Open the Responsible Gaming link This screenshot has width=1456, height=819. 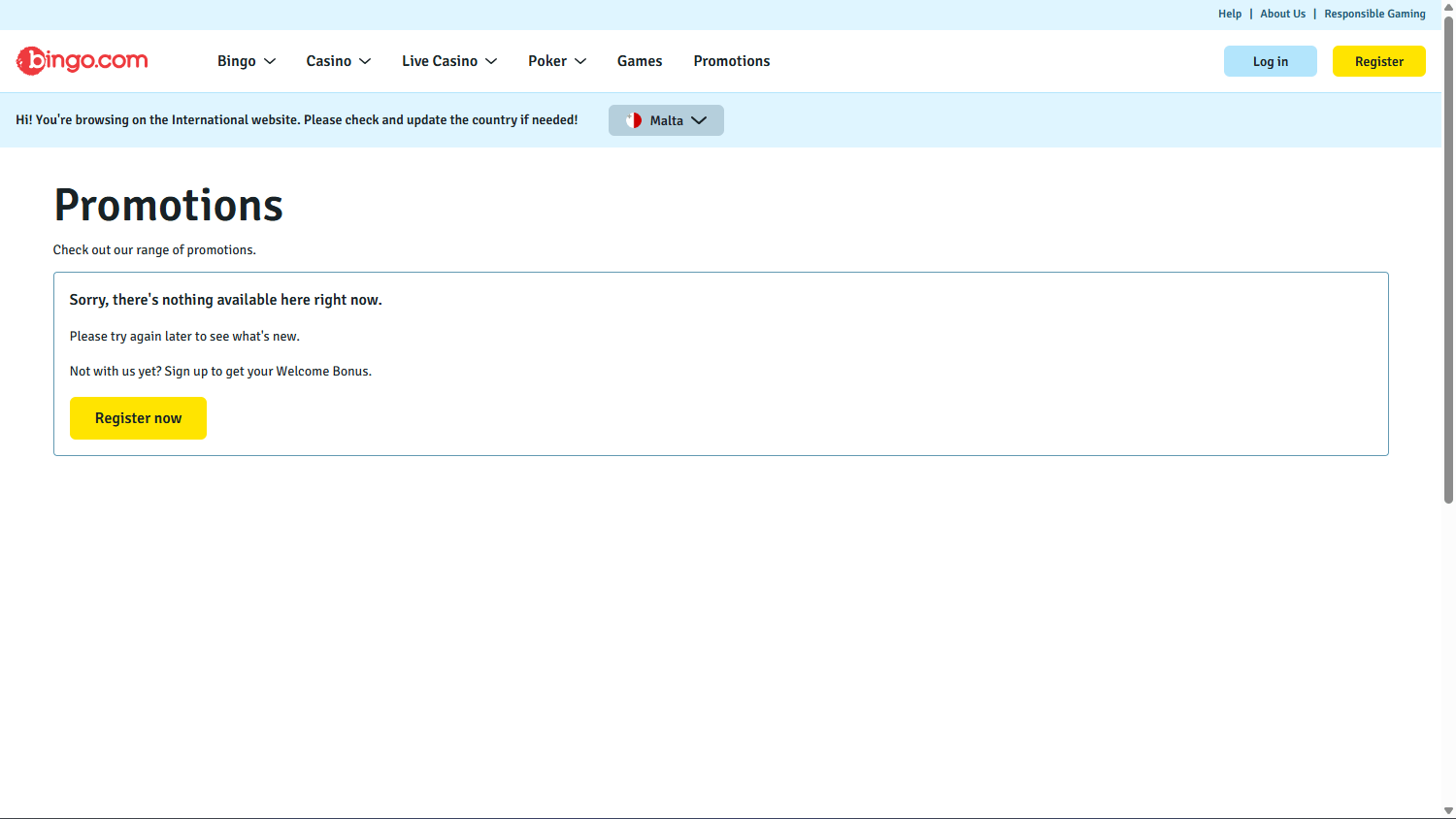click(x=1374, y=14)
